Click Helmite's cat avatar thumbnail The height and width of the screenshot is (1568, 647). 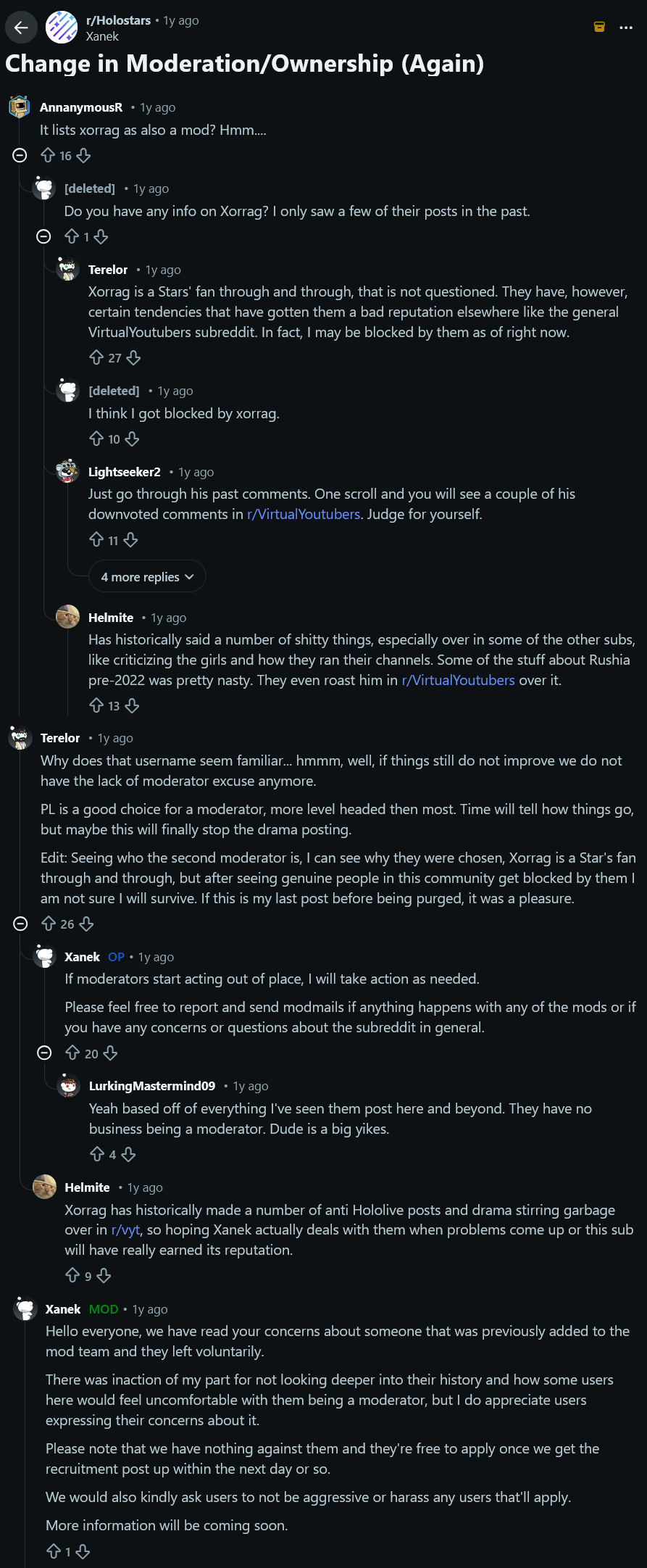coord(68,617)
